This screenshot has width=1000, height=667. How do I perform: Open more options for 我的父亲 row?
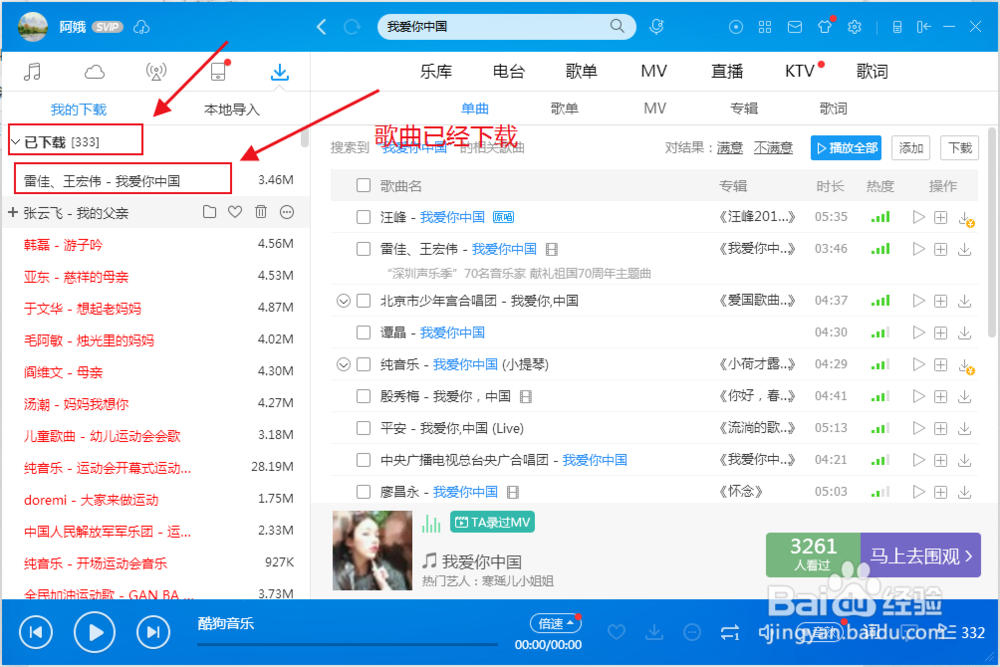[x=287, y=212]
